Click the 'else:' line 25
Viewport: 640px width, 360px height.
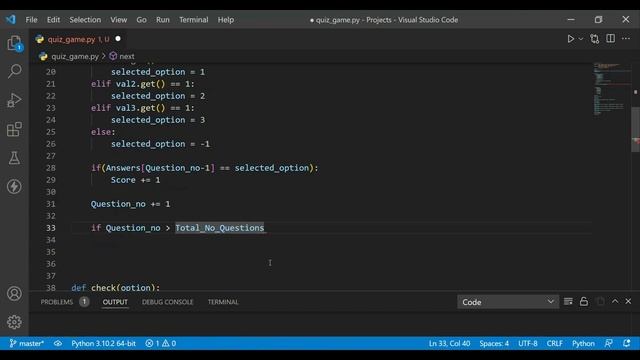click(103, 132)
